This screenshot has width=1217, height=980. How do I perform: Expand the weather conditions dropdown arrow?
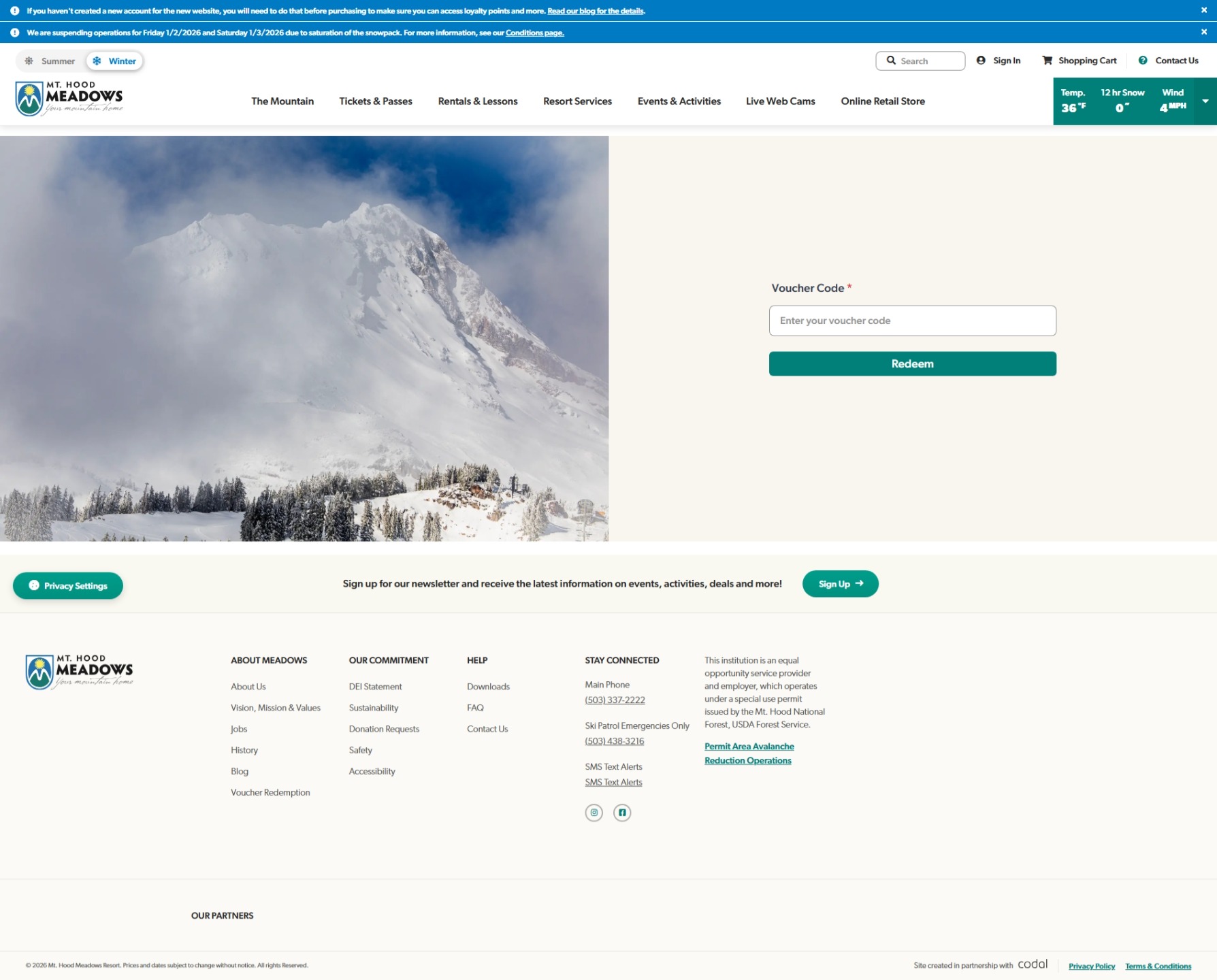tap(1205, 101)
